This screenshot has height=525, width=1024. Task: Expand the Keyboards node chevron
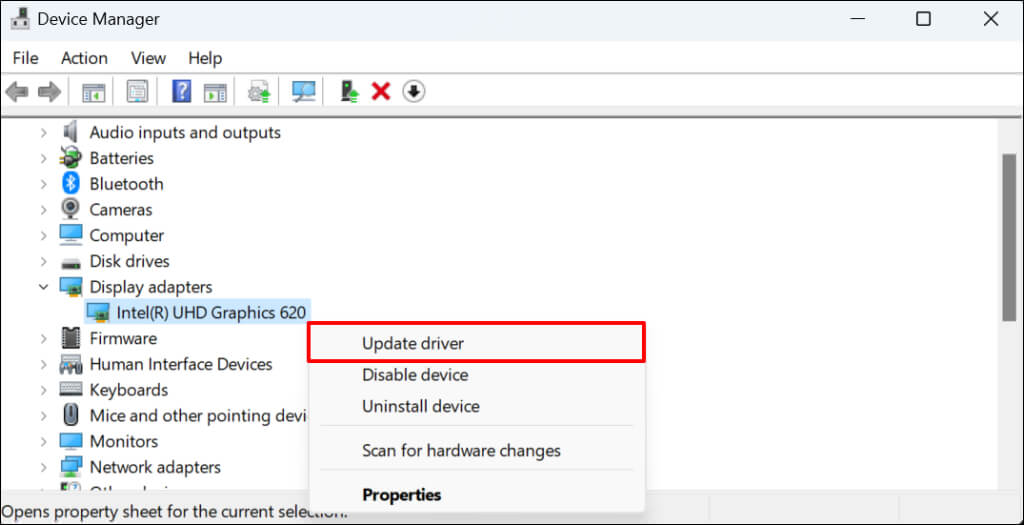[x=44, y=390]
